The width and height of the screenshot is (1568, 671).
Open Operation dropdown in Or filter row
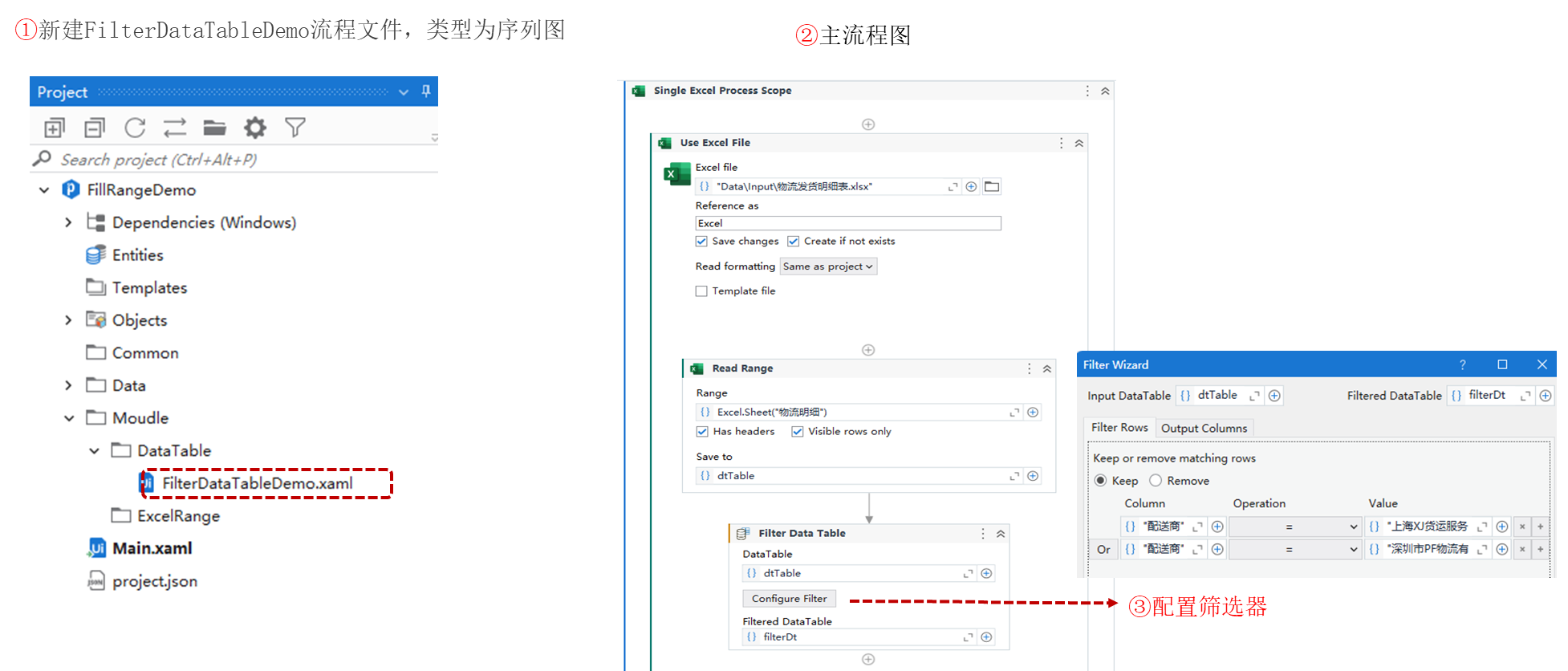coord(1295,549)
